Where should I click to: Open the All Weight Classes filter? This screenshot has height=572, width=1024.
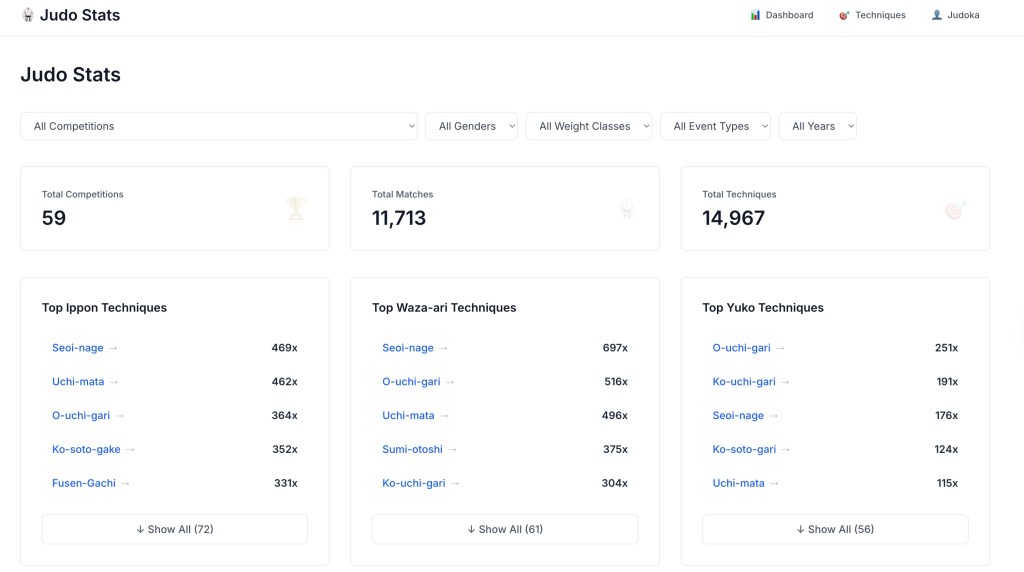tap(588, 126)
